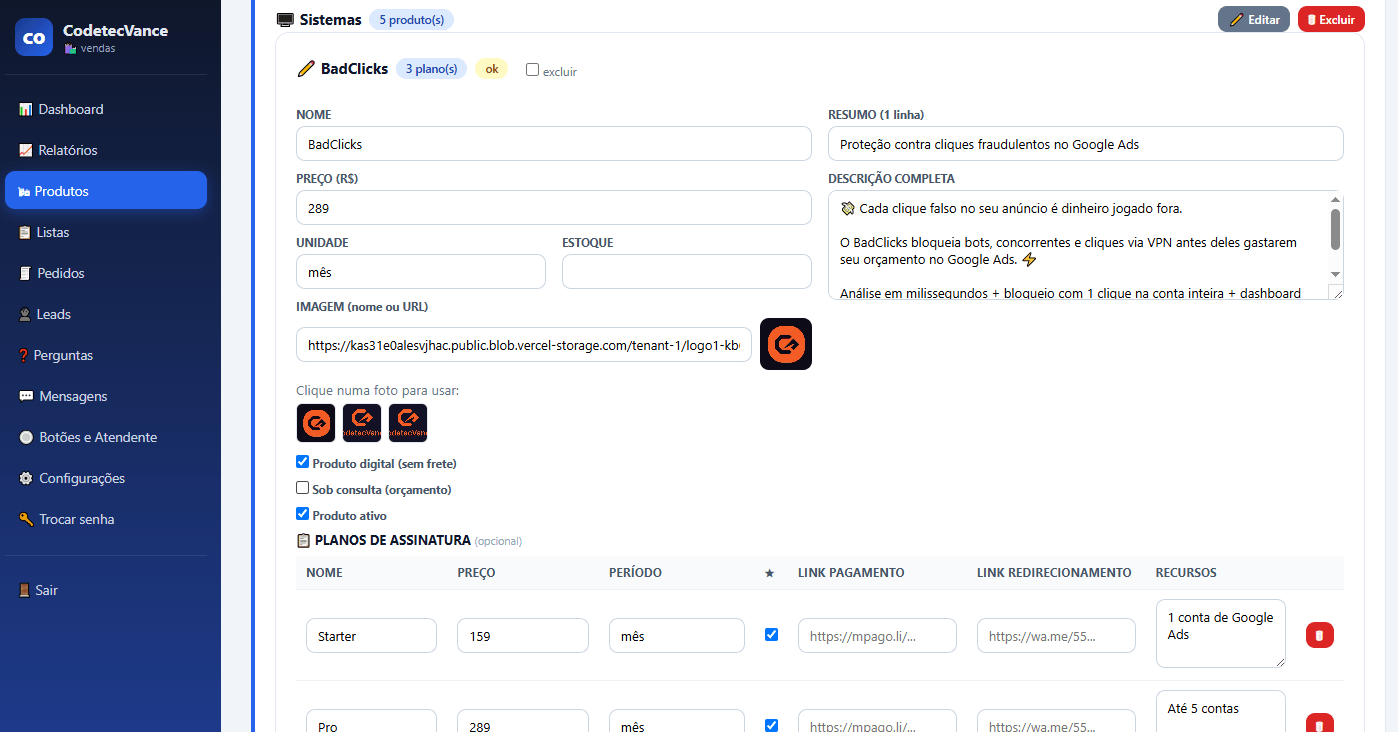Click the monitor icon beside Sistemas
Viewport: 1398px width, 732px height.
285,20
